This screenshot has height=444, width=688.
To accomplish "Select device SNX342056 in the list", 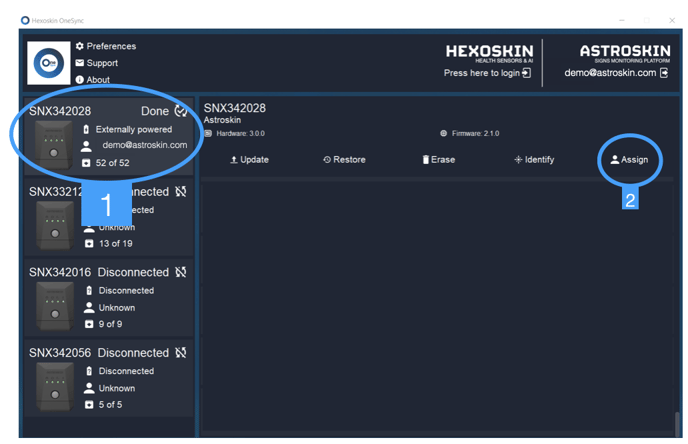I will 108,378.
